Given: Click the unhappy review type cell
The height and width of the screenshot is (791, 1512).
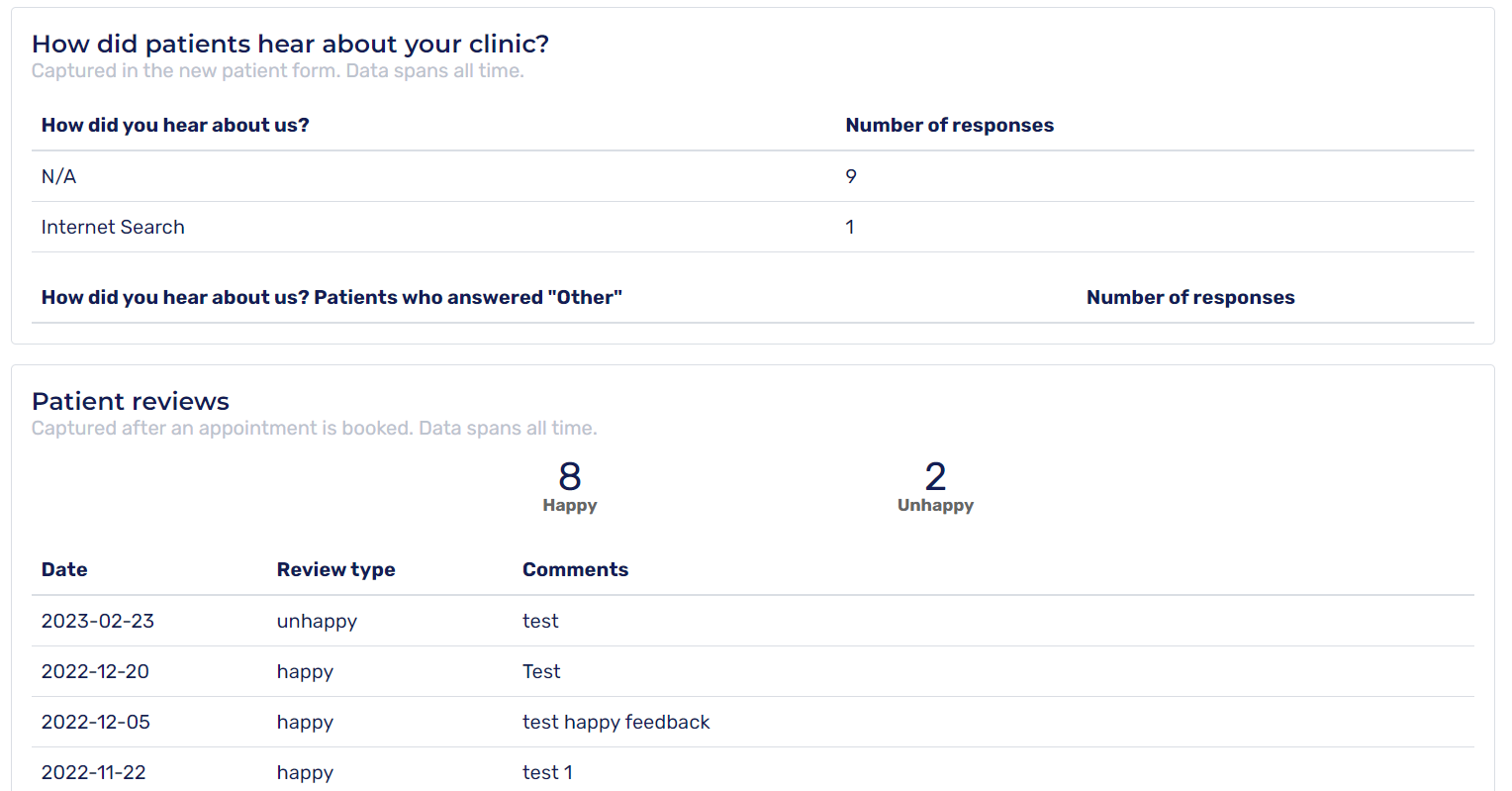Looking at the screenshot, I should (317, 622).
